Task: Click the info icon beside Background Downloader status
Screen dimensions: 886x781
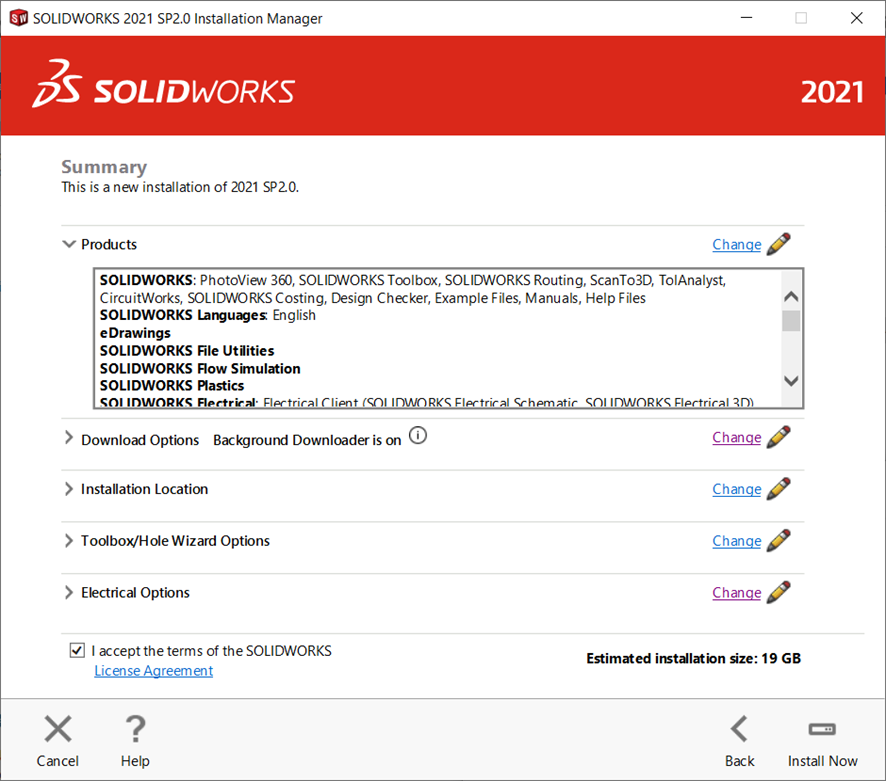Action: tap(418, 435)
